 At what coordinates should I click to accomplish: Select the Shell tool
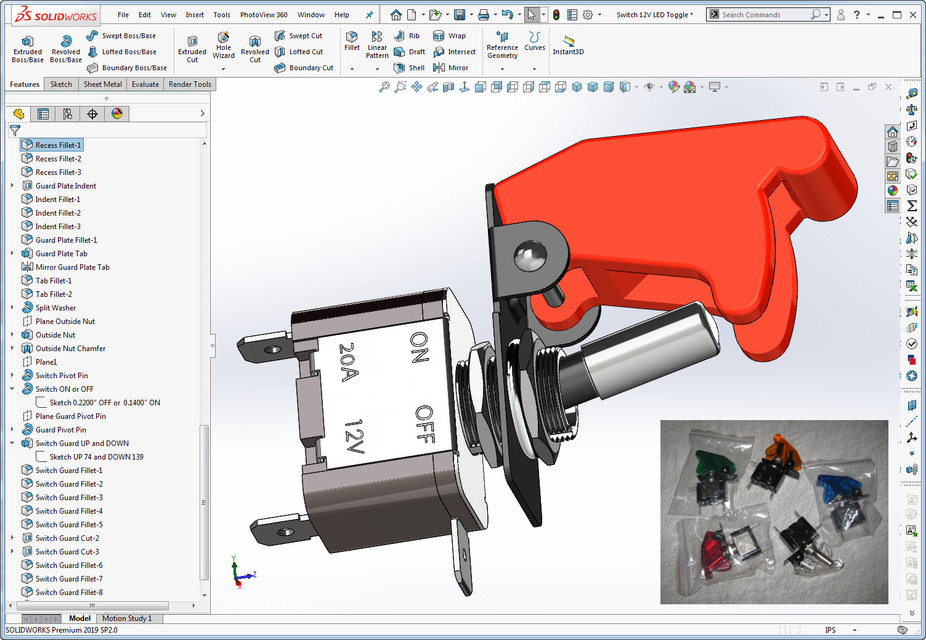[x=415, y=67]
